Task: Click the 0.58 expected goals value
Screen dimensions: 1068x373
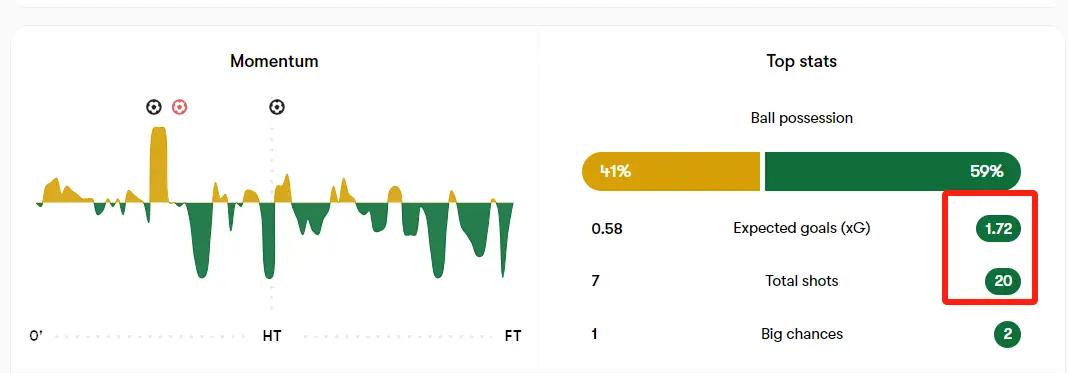Action: point(607,229)
